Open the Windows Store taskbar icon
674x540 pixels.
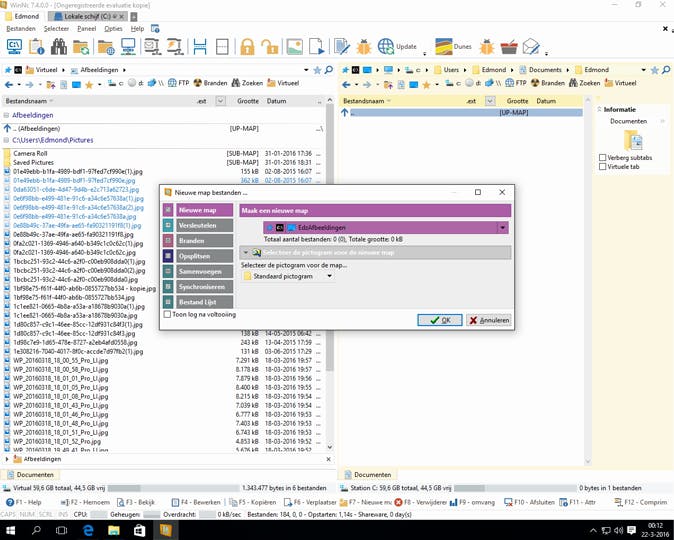pyautogui.click(x=139, y=530)
